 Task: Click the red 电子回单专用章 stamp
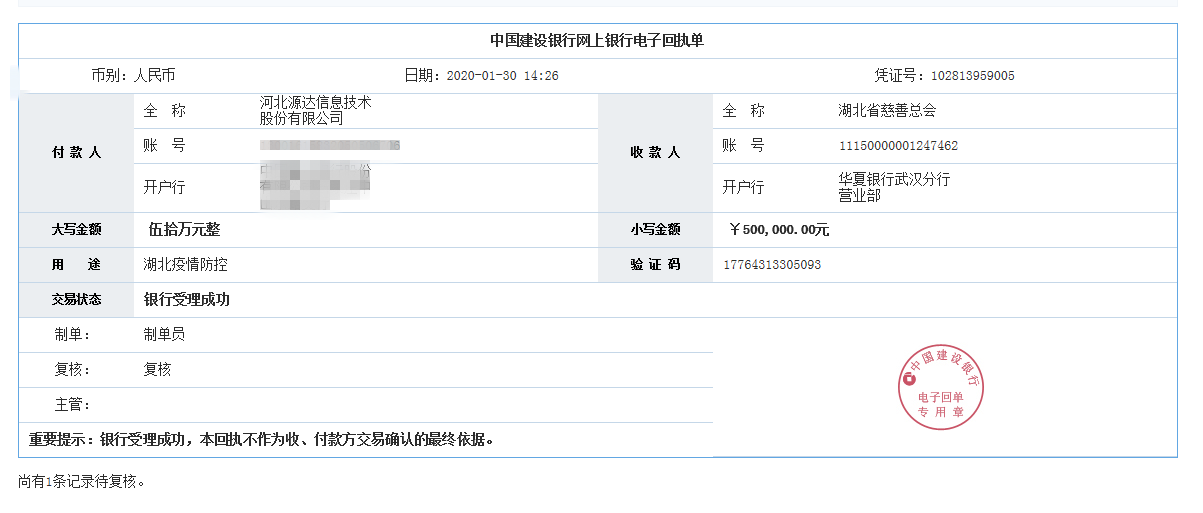tap(941, 388)
